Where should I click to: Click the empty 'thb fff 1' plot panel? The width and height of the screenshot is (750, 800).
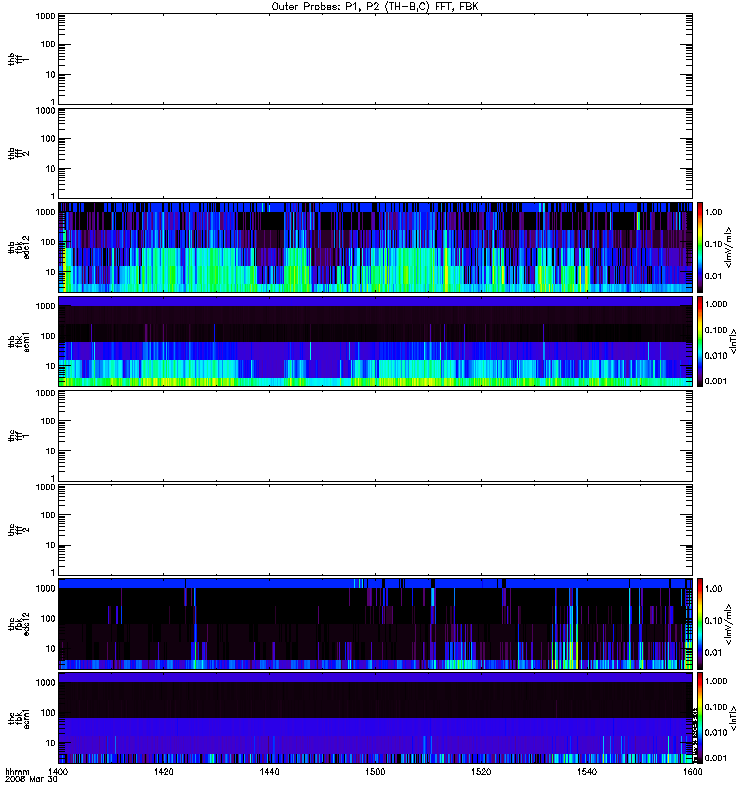pyautogui.click(x=376, y=59)
